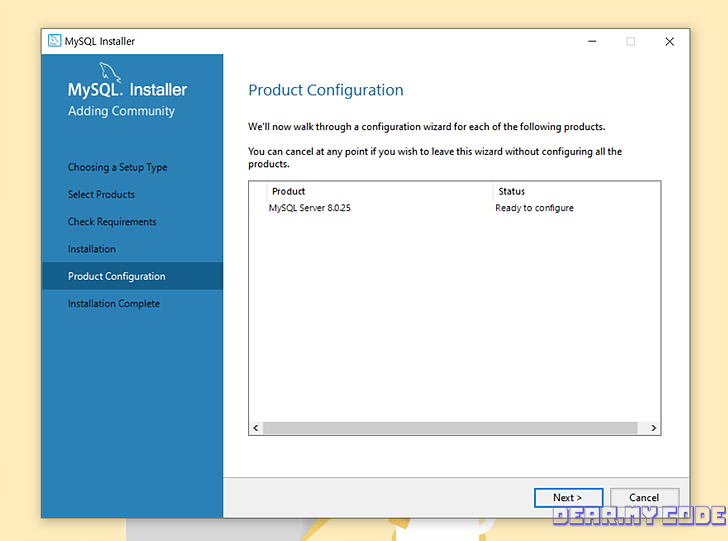The width and height of the screenshot is (728, 541).
Task: Click the left scroll arrow of product list
Action: pos(256,428)
